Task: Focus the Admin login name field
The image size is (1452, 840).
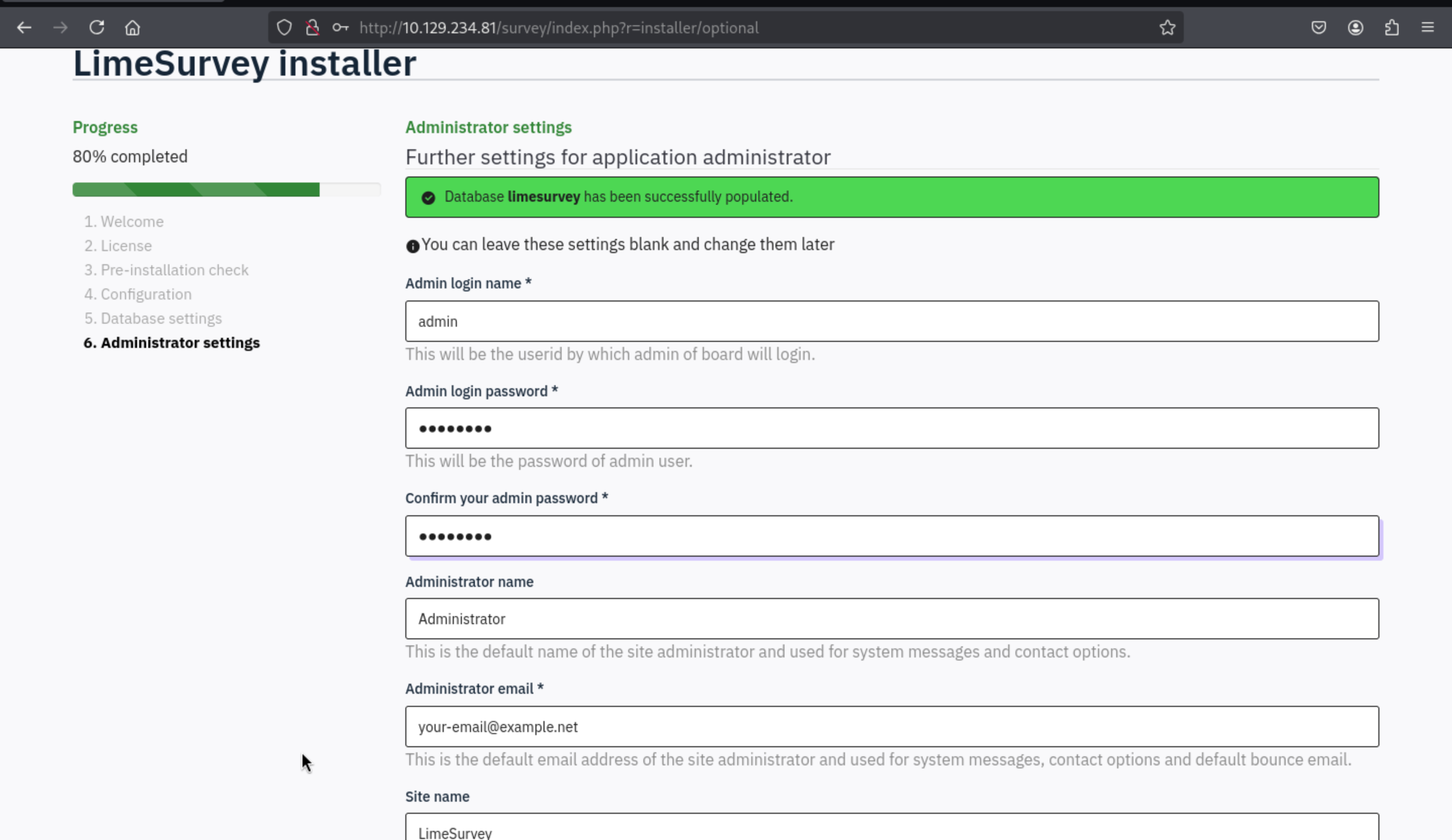Action: 891,322
